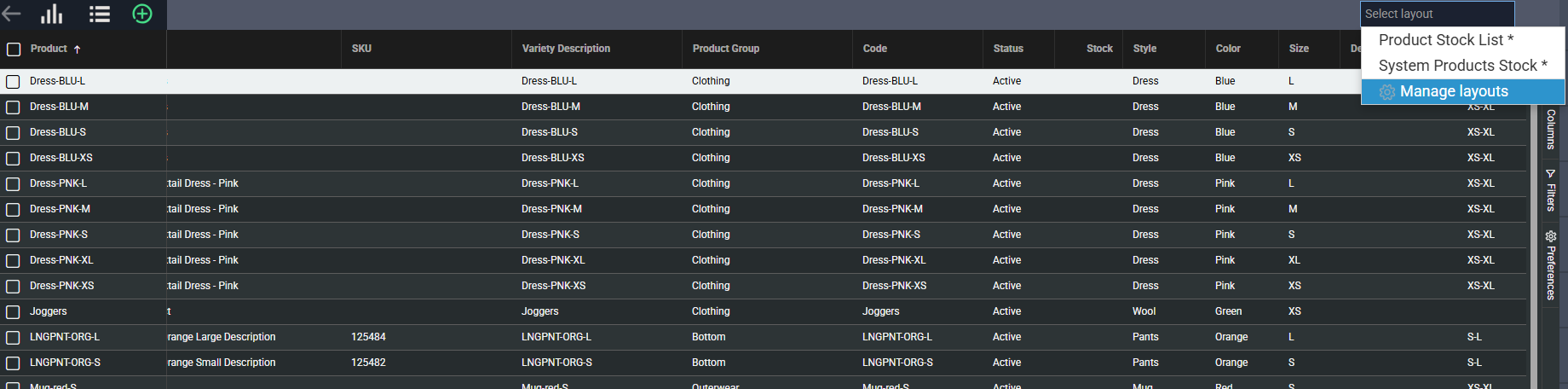Select the checkbox for Dress-PNK-XL
This screenshot has width=1568, height=389.
[x=13, y=261]
